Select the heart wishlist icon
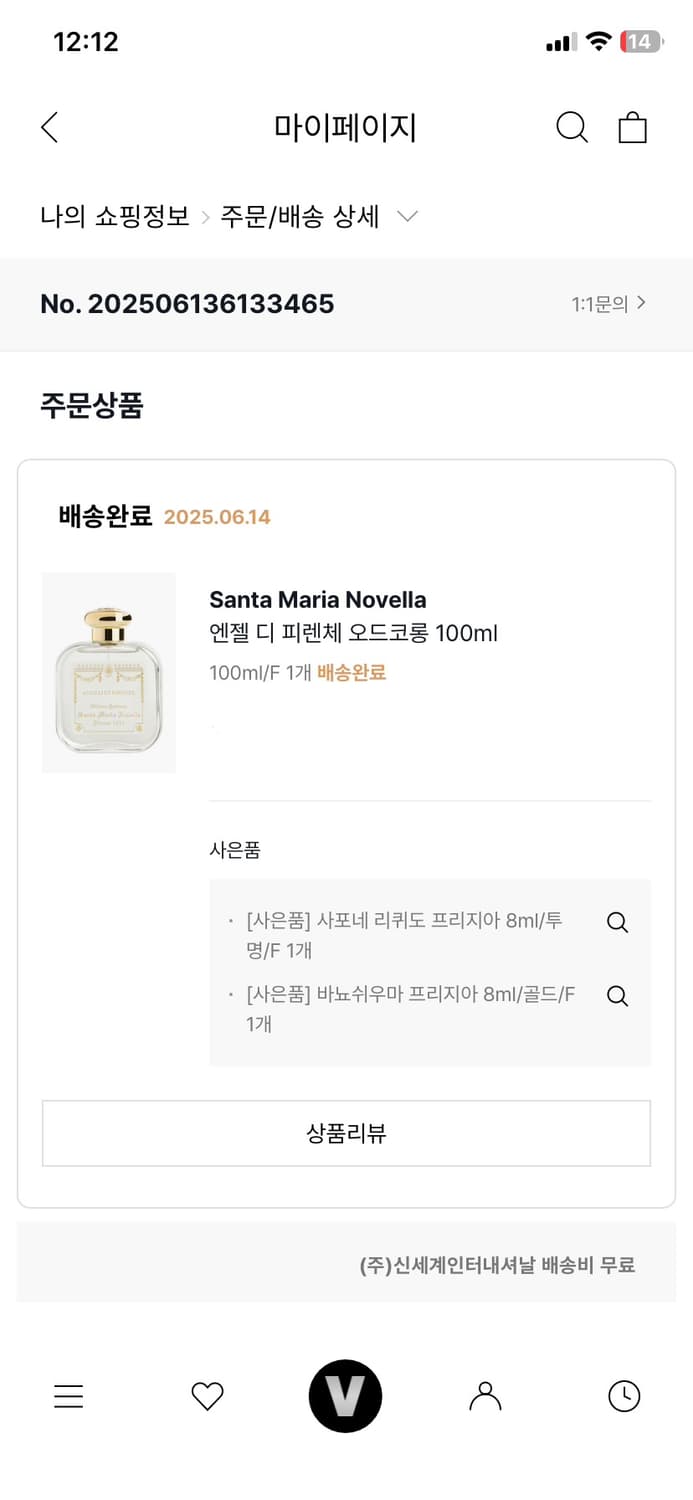The height and width of the screenshot is (1500, 693). 207,1396
